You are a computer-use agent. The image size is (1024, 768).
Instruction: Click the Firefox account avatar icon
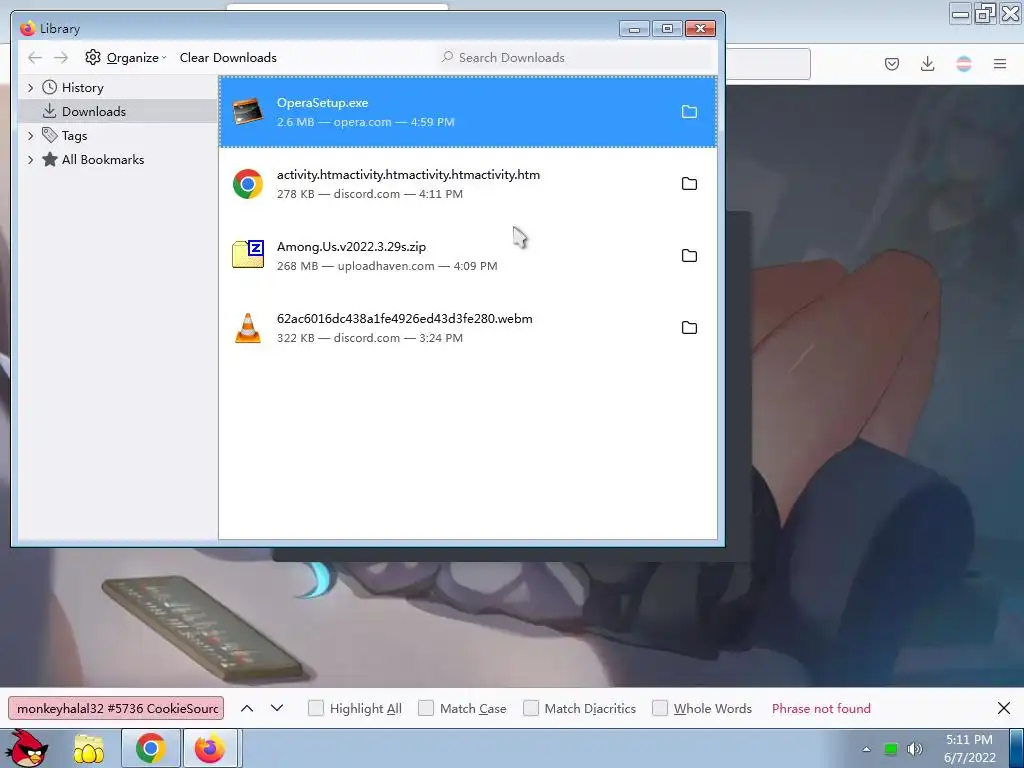click(964, 63)
